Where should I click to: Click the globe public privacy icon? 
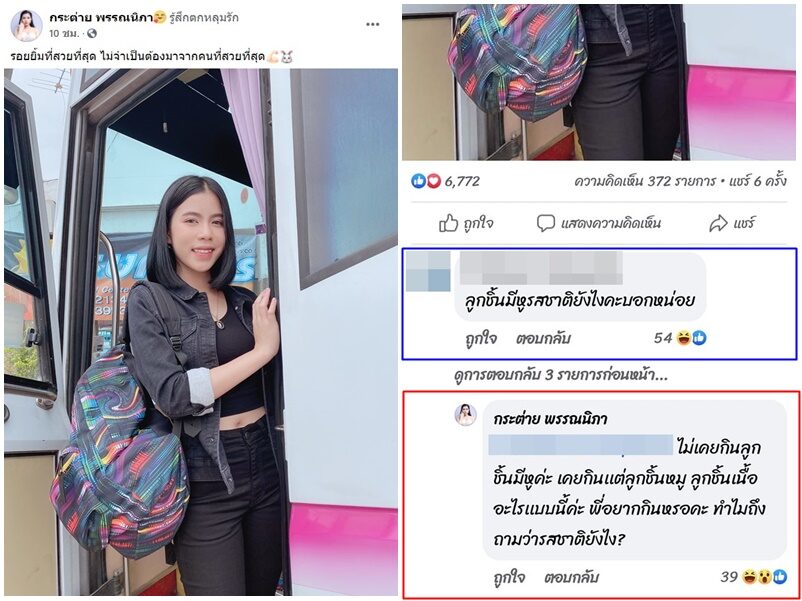click(x=92, y=34)
